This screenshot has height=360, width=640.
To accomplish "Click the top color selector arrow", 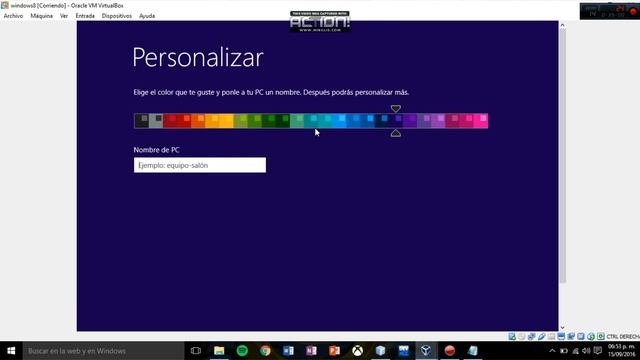I will [396, 109].
